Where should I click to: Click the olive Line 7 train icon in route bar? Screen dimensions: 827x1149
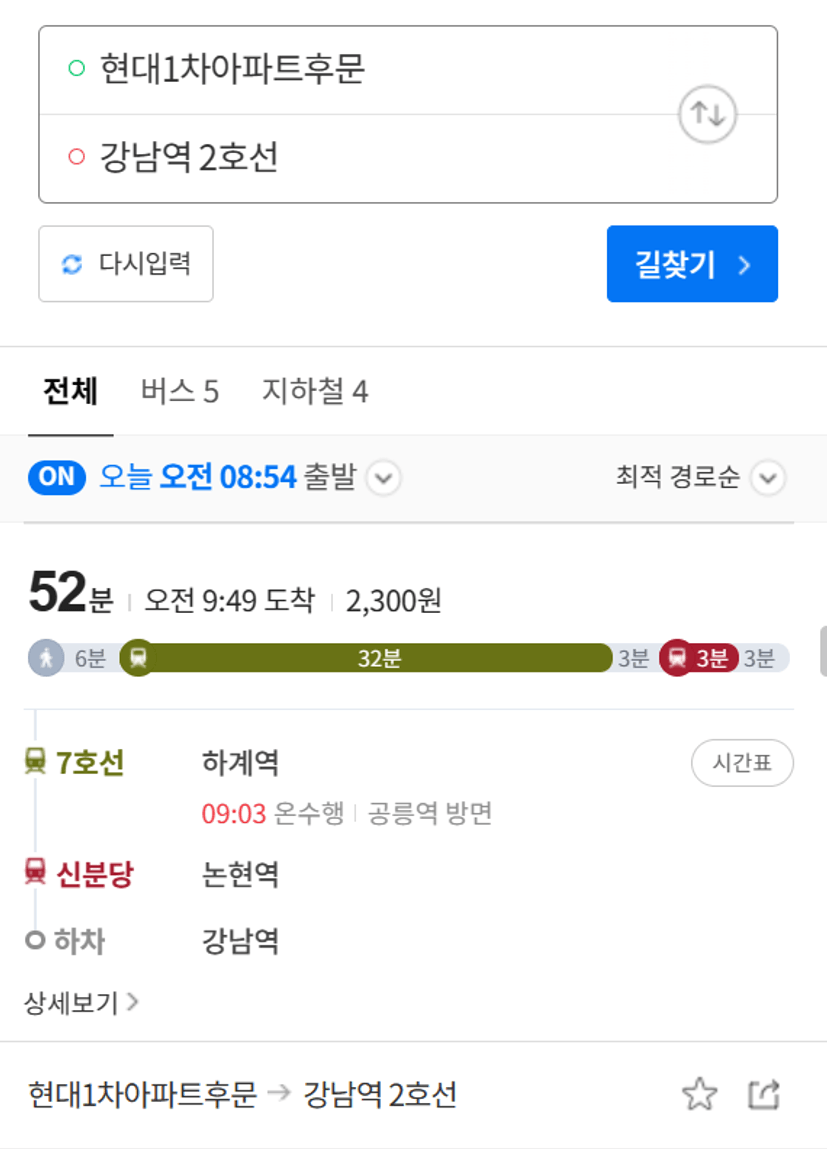138,658
